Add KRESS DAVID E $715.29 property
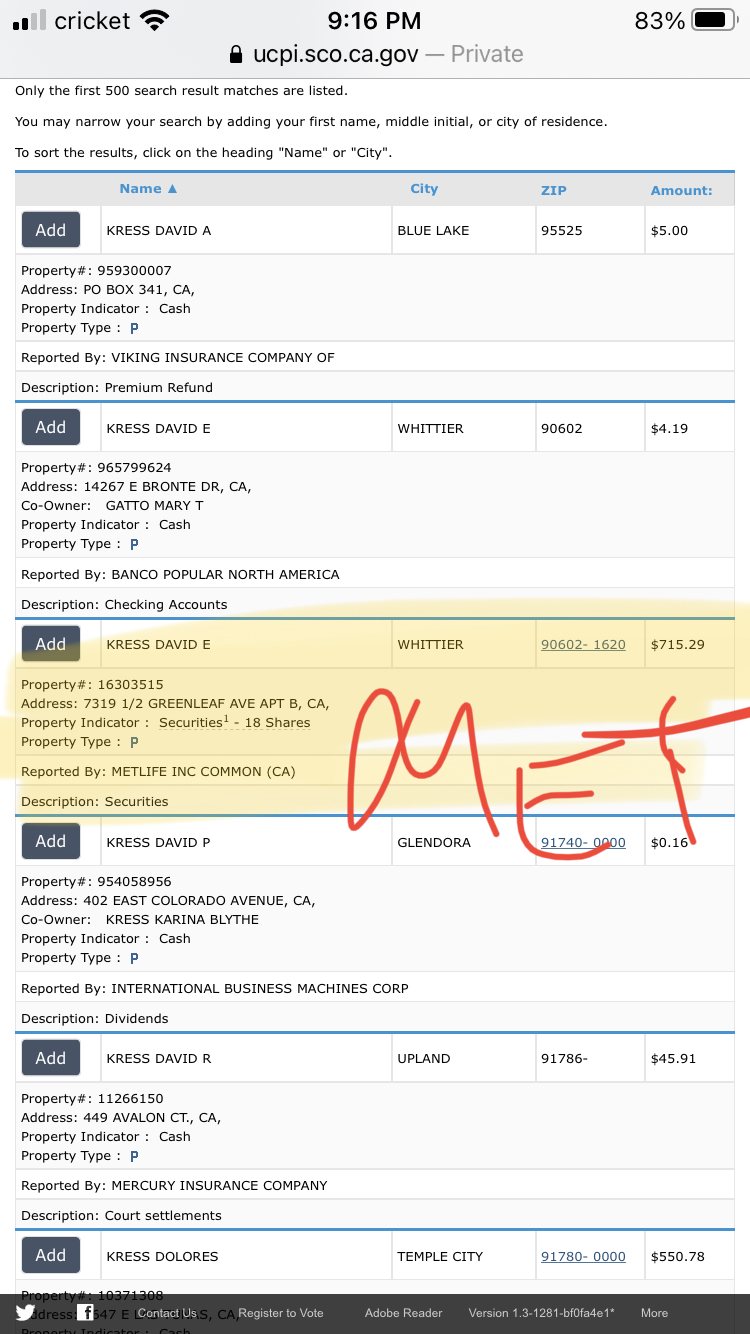The width and height of the screenshot is (750, 1334). (51, 644)
